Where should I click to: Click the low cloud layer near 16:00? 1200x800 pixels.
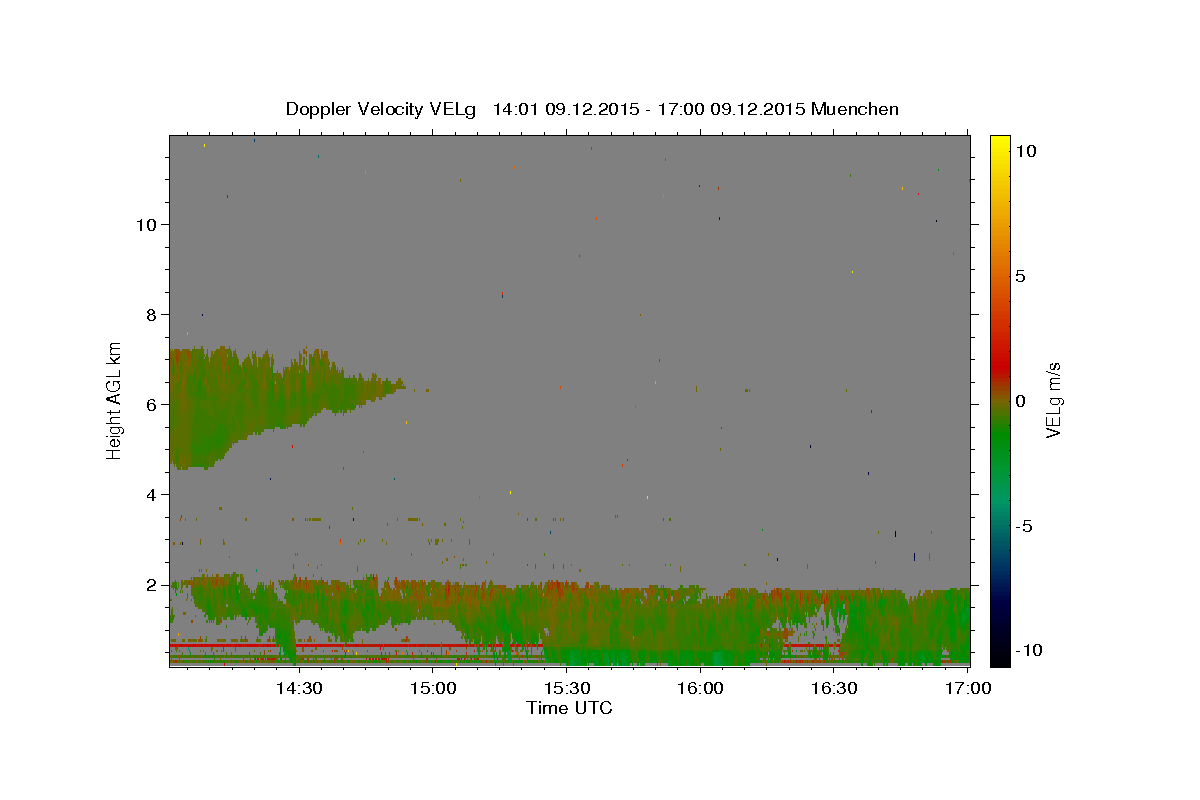pos(700,625)
